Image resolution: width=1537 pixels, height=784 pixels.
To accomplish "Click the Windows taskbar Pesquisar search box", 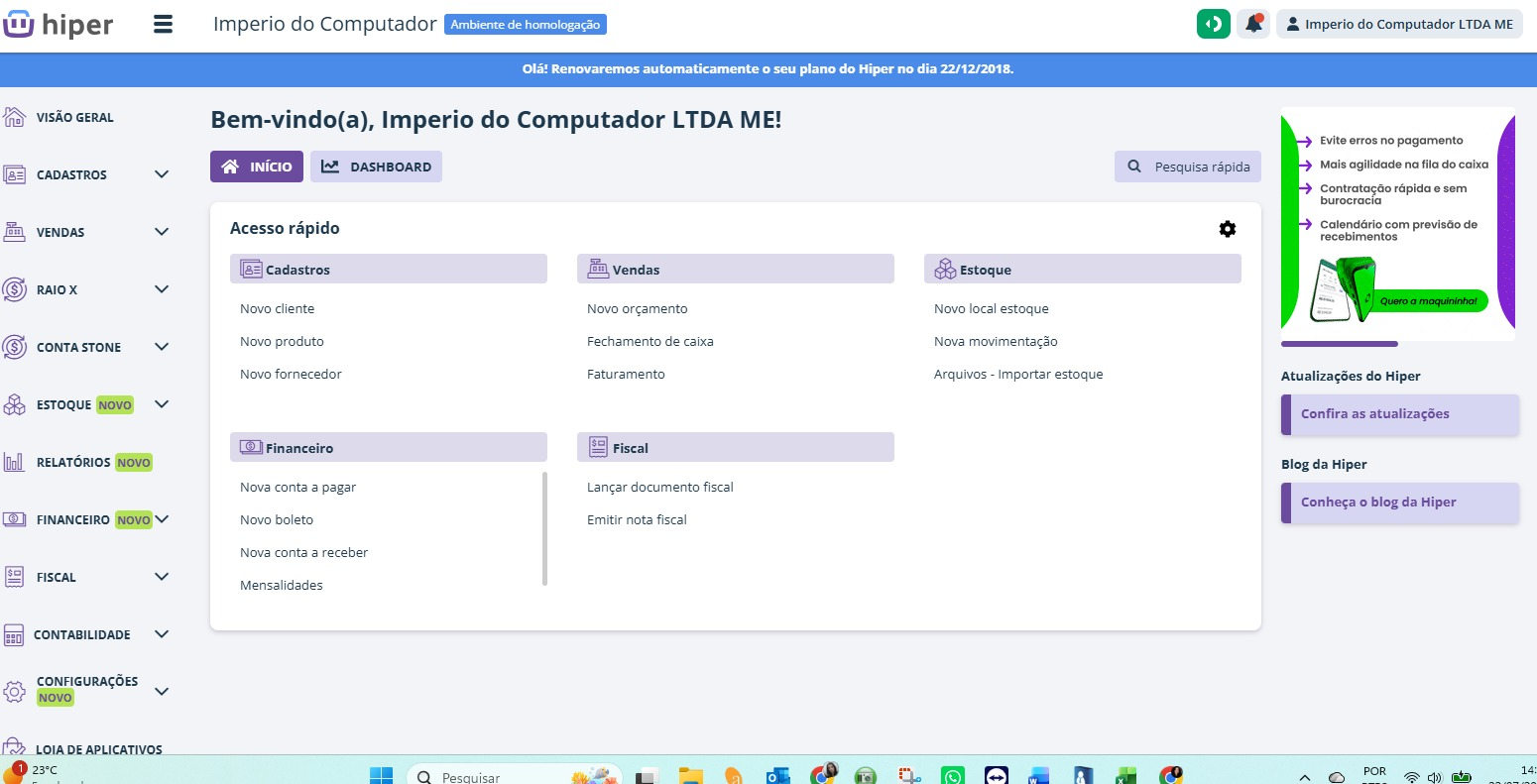I will (514, 776).
